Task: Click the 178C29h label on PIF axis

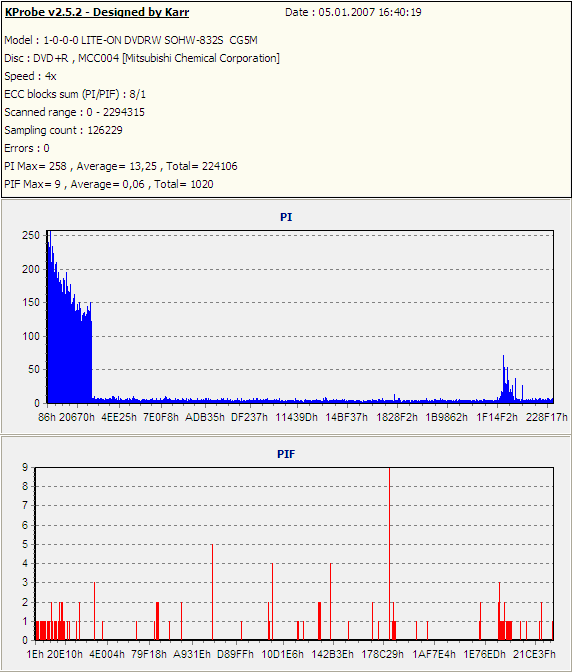Action: click(x=383, y=654)
